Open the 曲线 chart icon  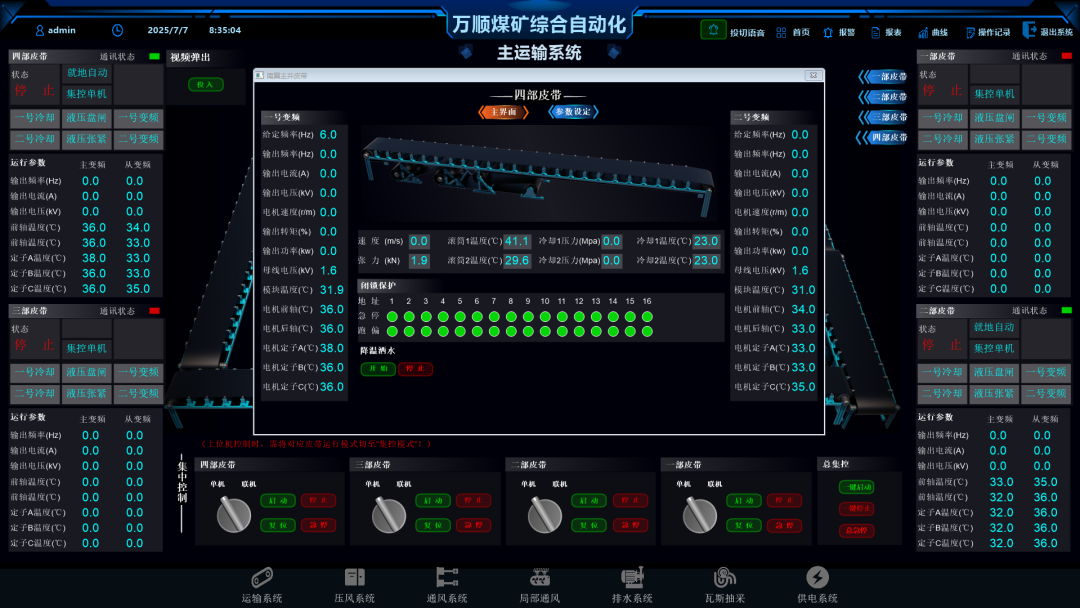pos(923,32)
